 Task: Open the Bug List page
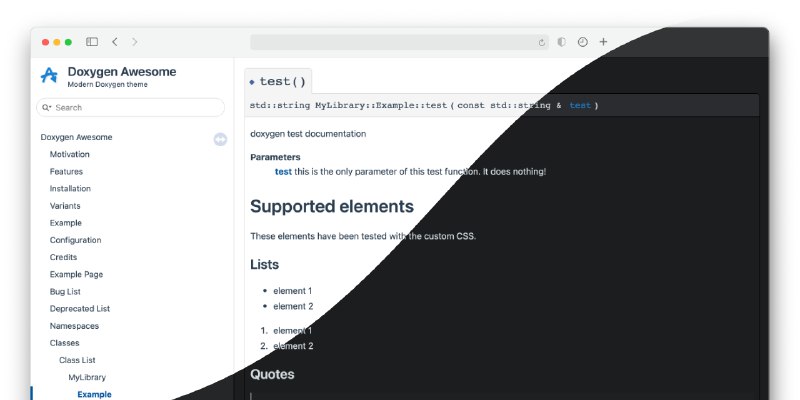click(x=65, y=291)
